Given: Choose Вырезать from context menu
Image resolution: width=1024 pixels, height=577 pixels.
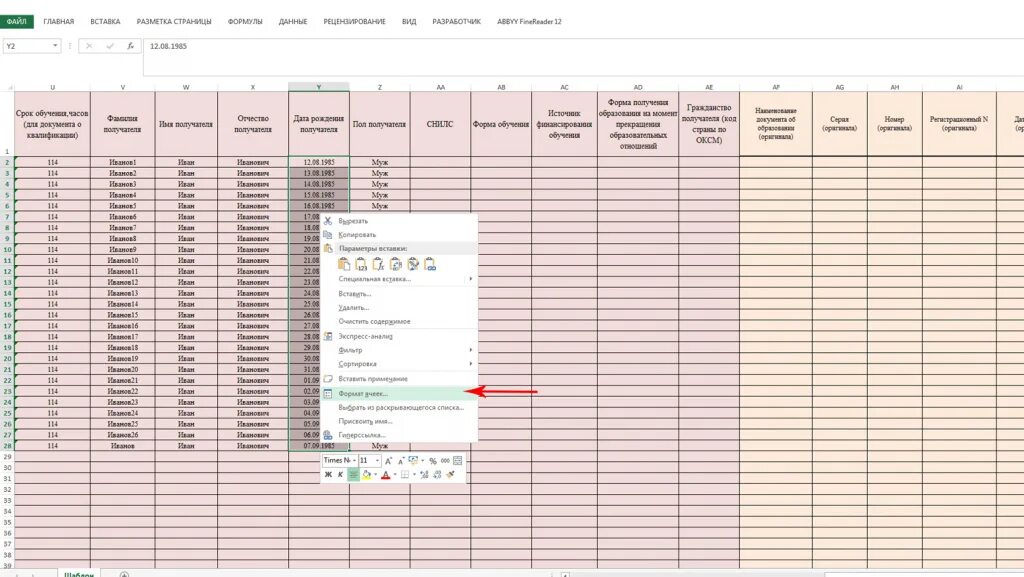Looking at the screenshot, I should (x=399, y=221).
